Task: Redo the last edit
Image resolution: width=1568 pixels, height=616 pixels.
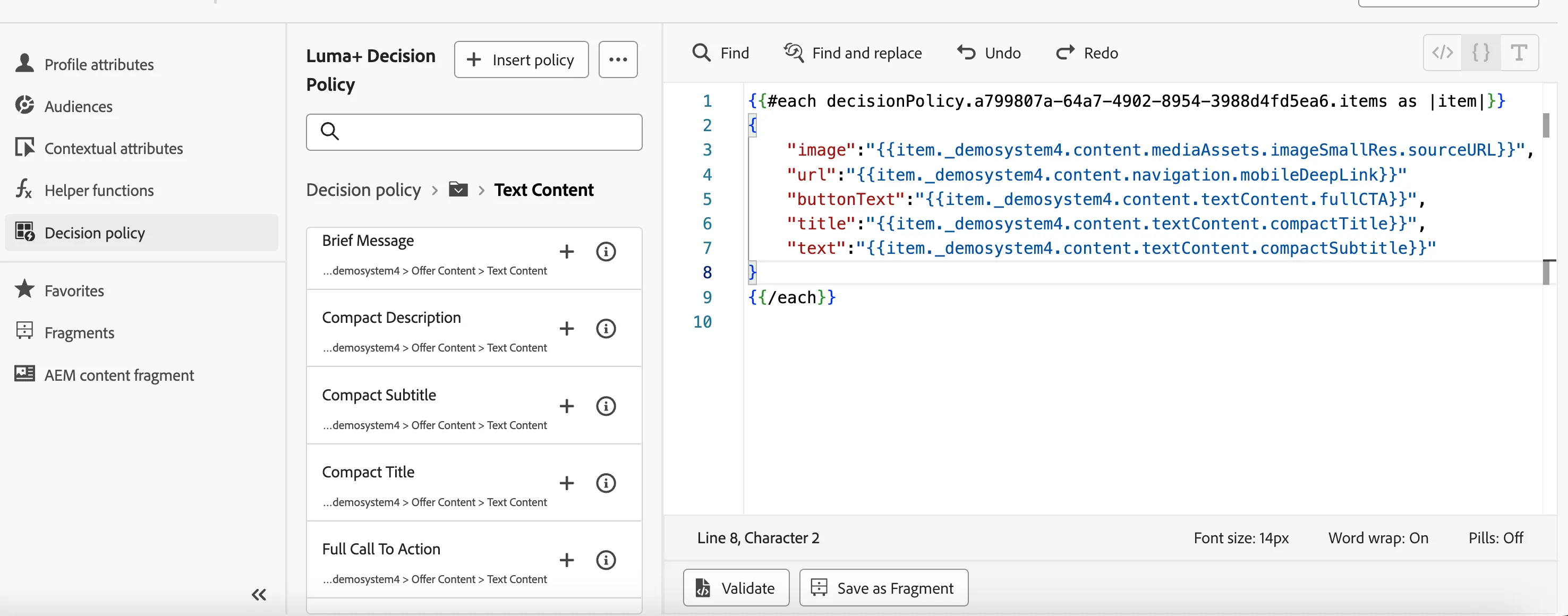Action: click(x=1087, y=53)
